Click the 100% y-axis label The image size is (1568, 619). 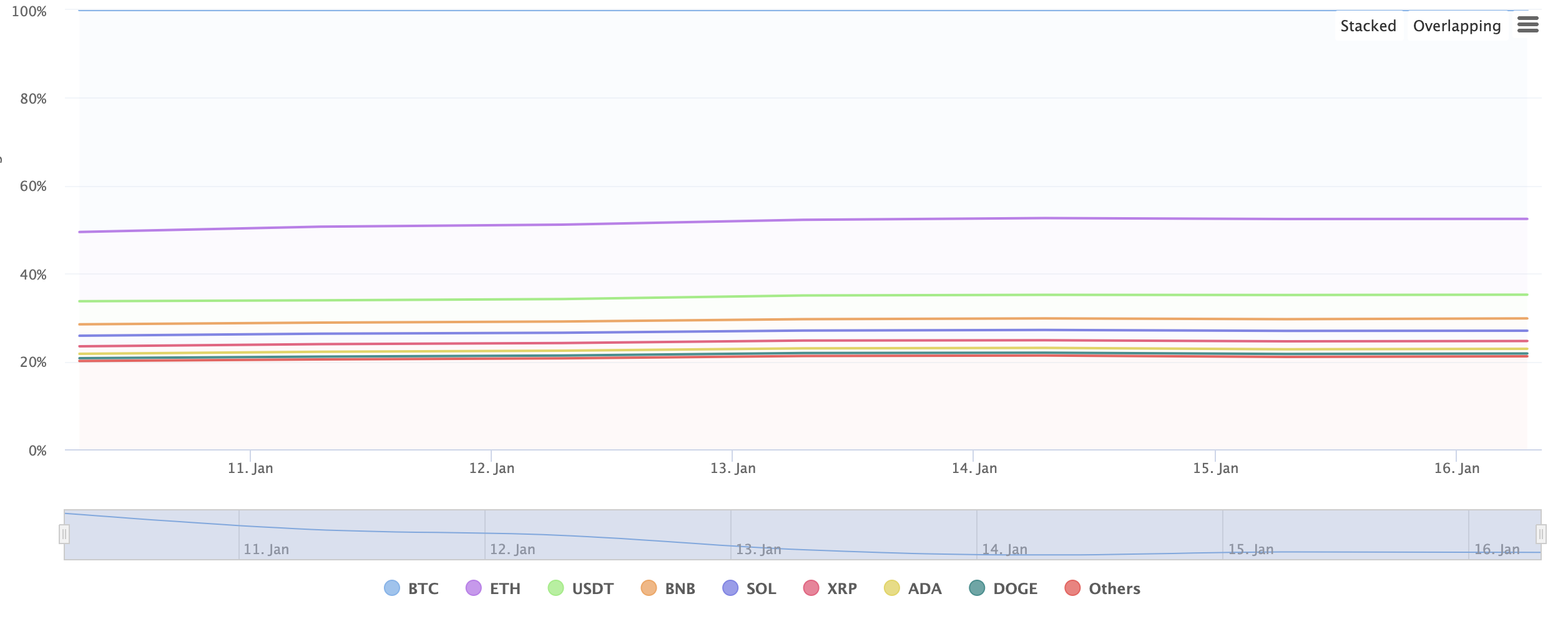[29, 11]
